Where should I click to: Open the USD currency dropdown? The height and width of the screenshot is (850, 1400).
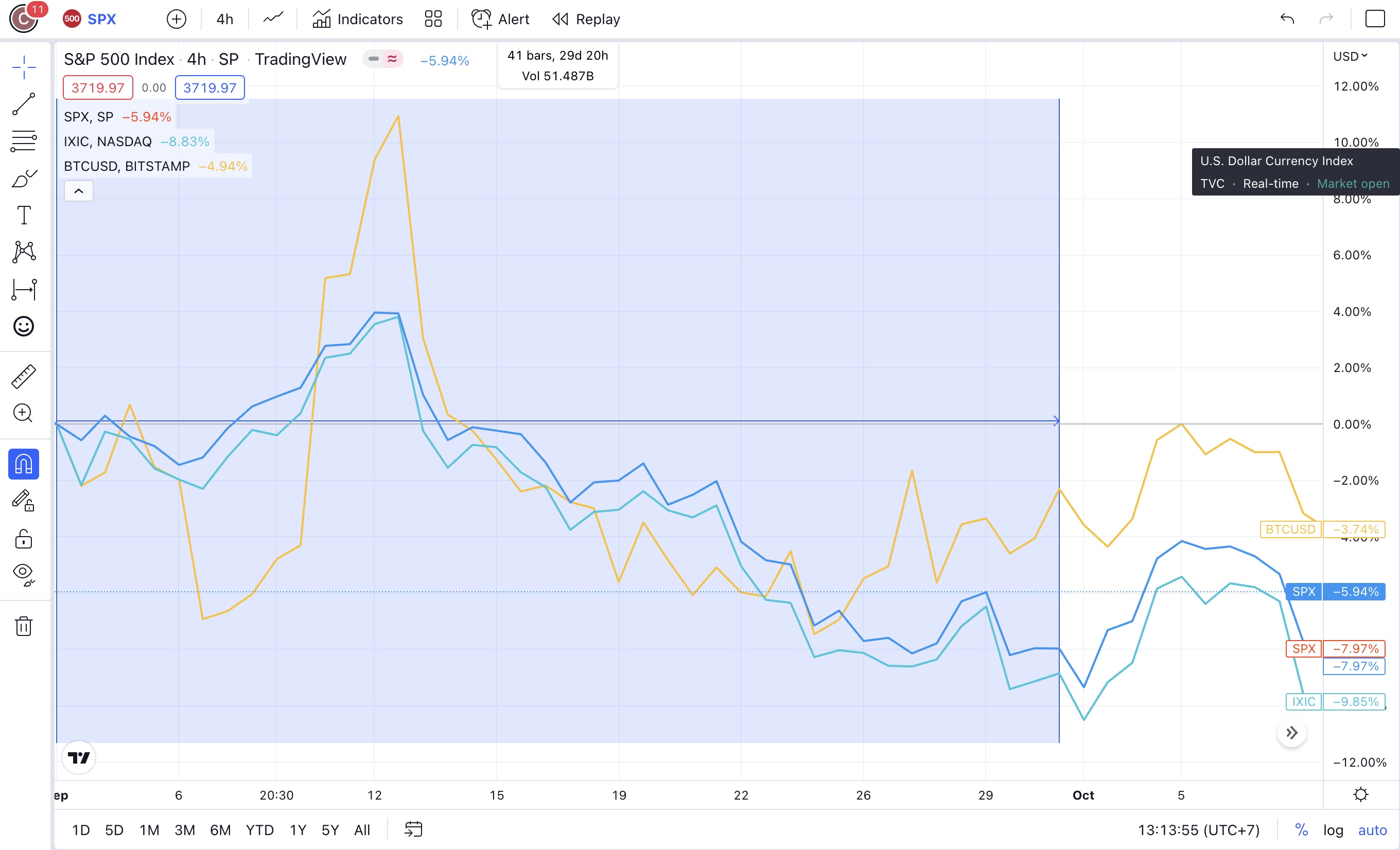pyautogui.click(x=1351, y=56)
